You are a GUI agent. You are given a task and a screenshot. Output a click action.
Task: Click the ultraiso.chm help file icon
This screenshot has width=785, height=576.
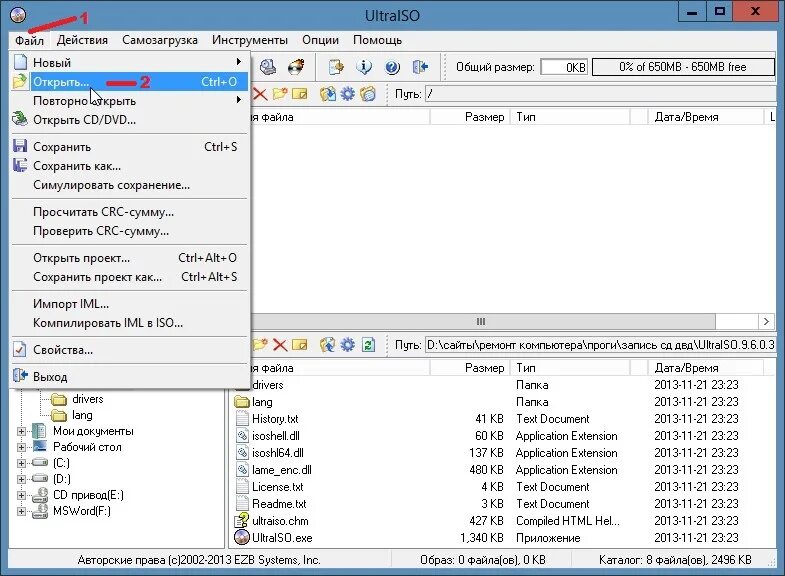point(242,520)
